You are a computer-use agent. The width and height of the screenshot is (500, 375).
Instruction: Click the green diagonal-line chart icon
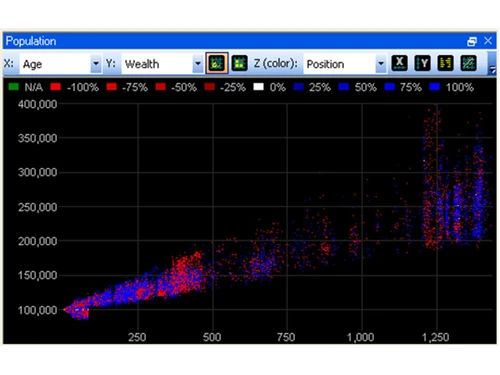pos(468,63)
